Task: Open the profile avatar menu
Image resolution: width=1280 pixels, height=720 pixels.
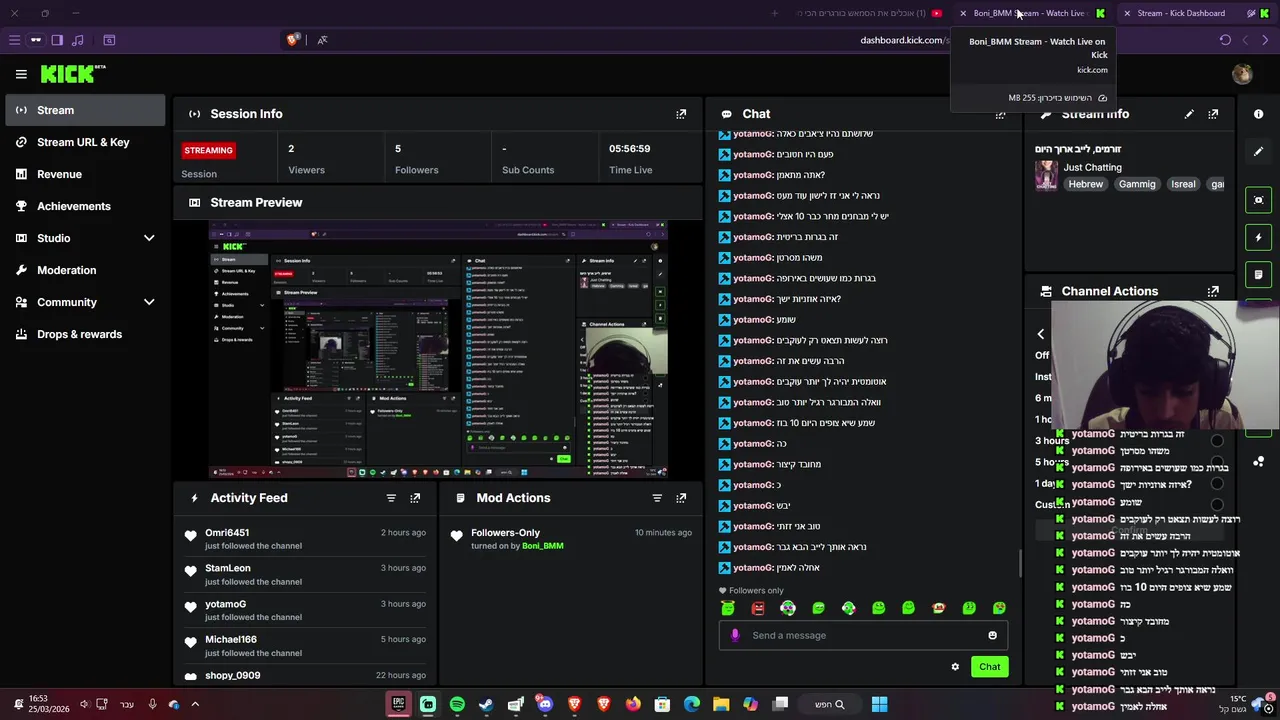Action: 1242,74
